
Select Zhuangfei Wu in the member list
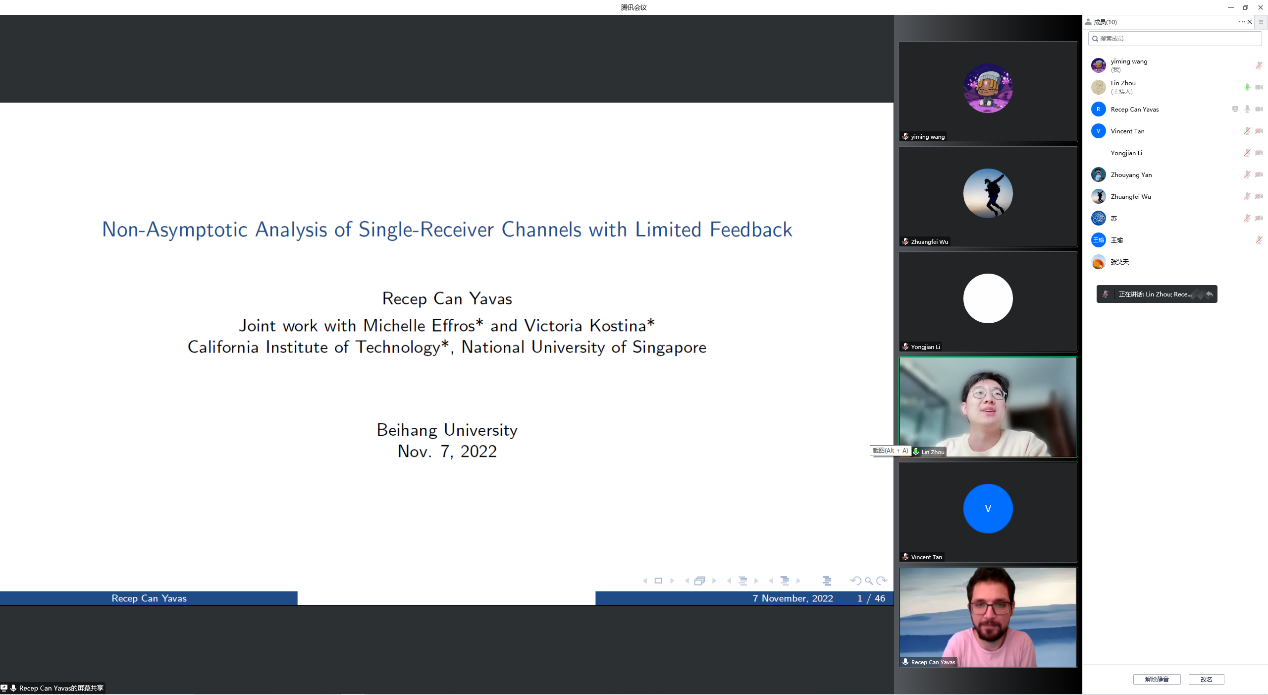pos(1130,197)
